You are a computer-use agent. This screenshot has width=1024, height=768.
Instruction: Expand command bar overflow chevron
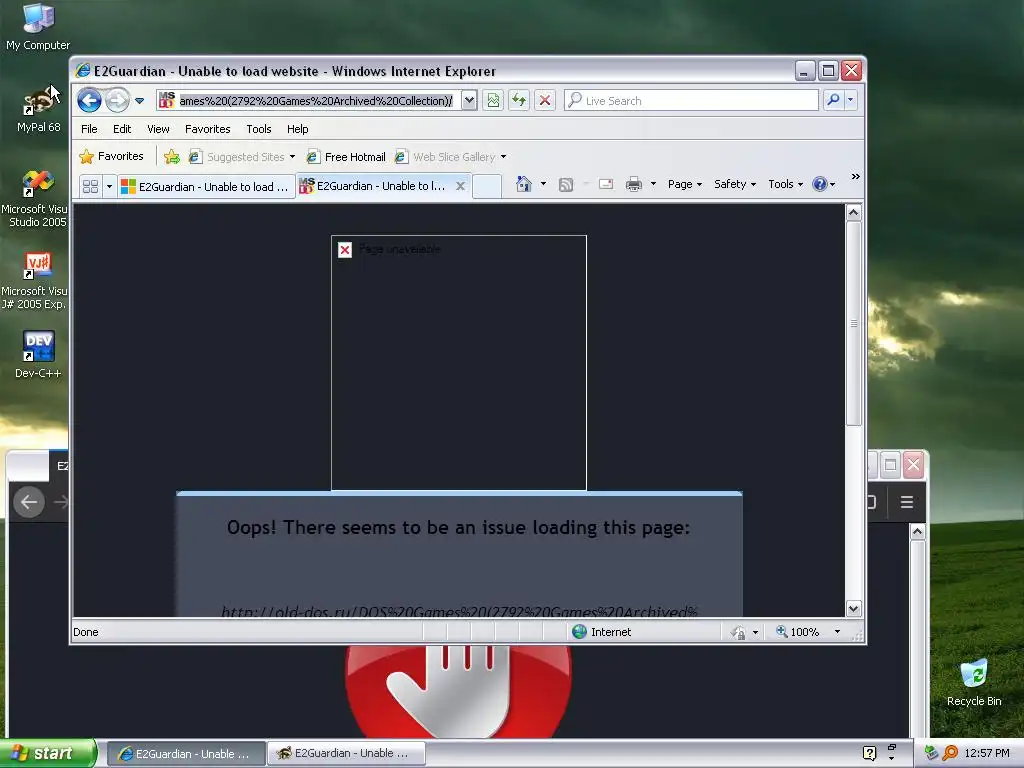(x=856, y=177)
